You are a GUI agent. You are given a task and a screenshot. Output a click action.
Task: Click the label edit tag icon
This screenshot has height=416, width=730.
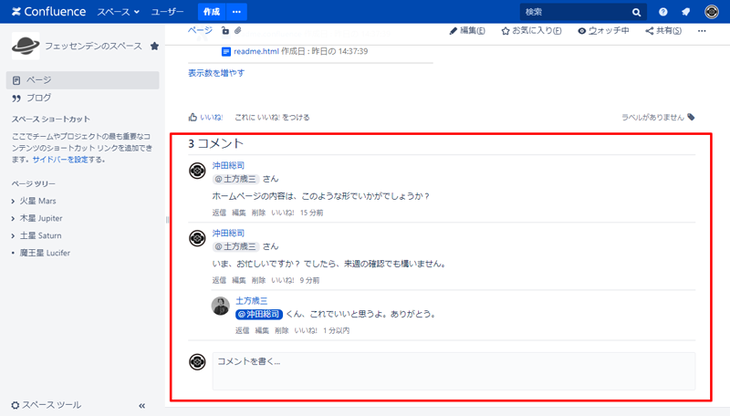click(x=691, y=117)
